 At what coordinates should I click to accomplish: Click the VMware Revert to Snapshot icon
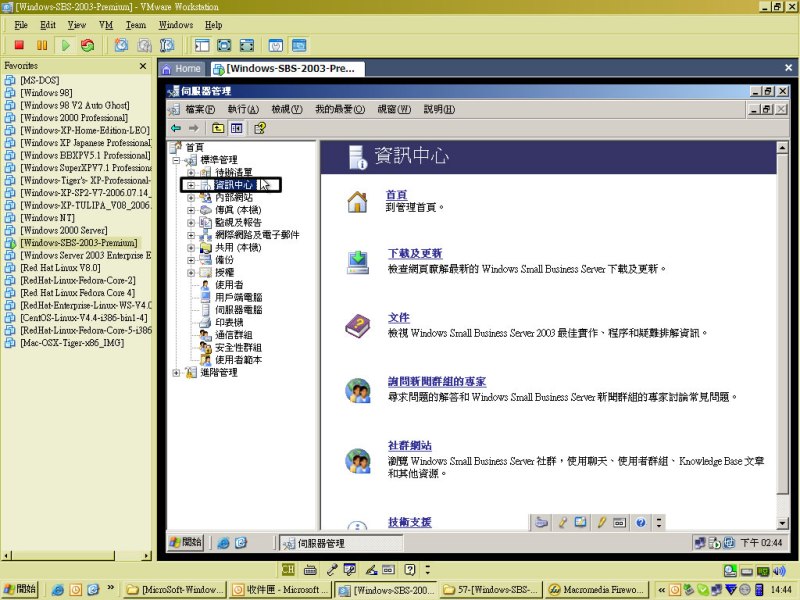tap(144, 45)
